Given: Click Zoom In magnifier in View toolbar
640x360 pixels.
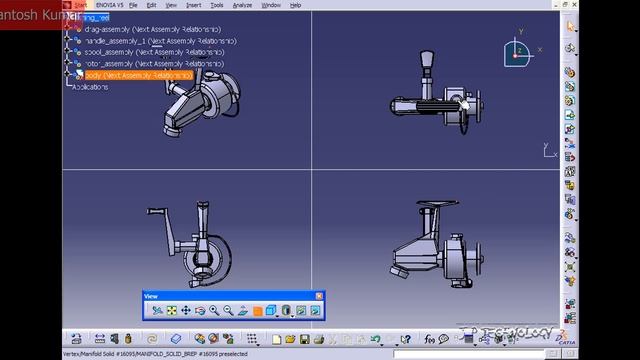Looking at the screenshot, I should click(x=214, y=311).
